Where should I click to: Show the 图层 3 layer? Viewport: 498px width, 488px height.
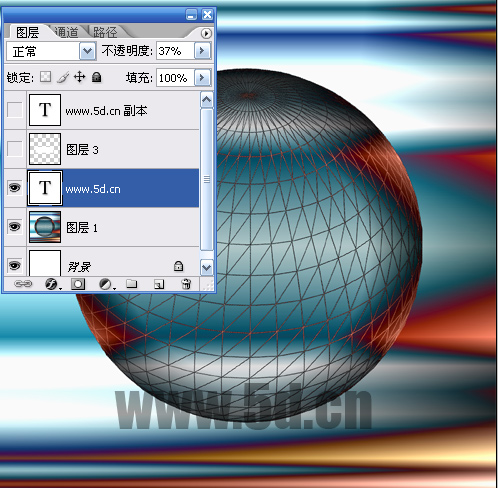coord(15,149)
